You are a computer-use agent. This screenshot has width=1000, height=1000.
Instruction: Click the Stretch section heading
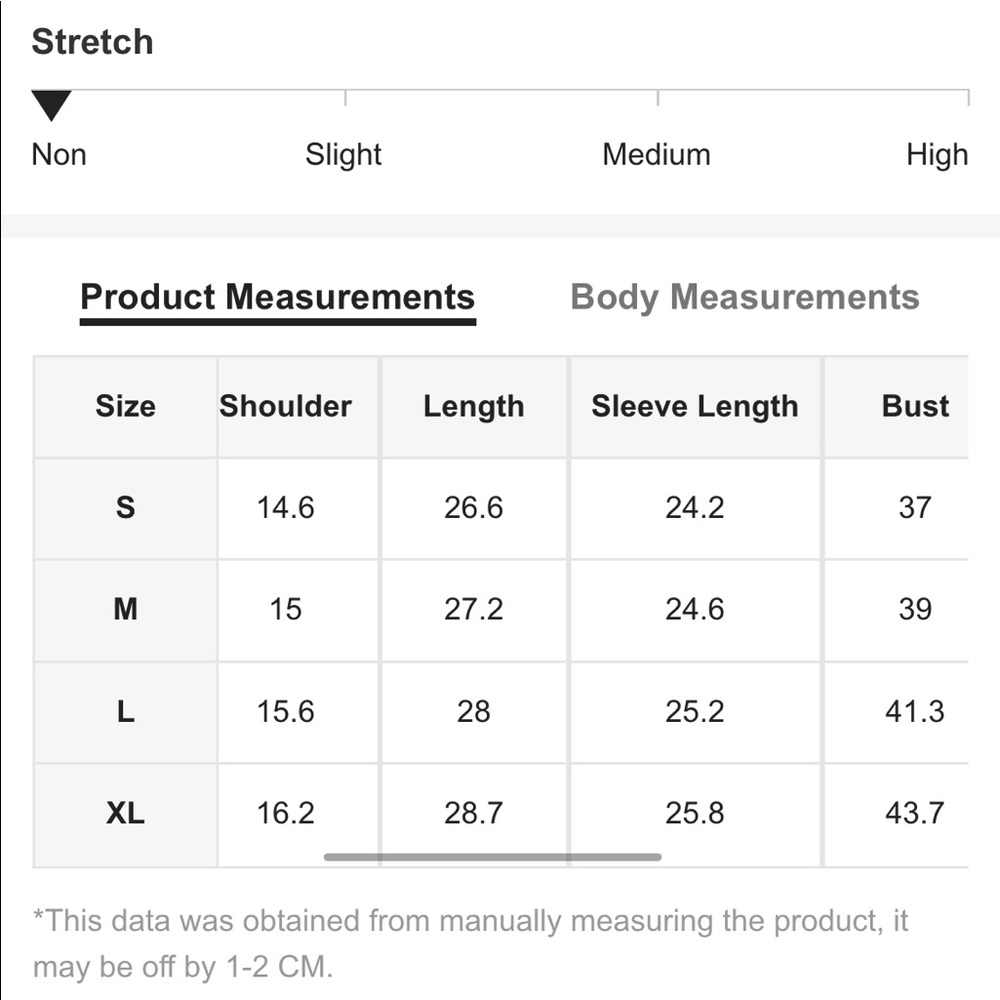[92, 42]
